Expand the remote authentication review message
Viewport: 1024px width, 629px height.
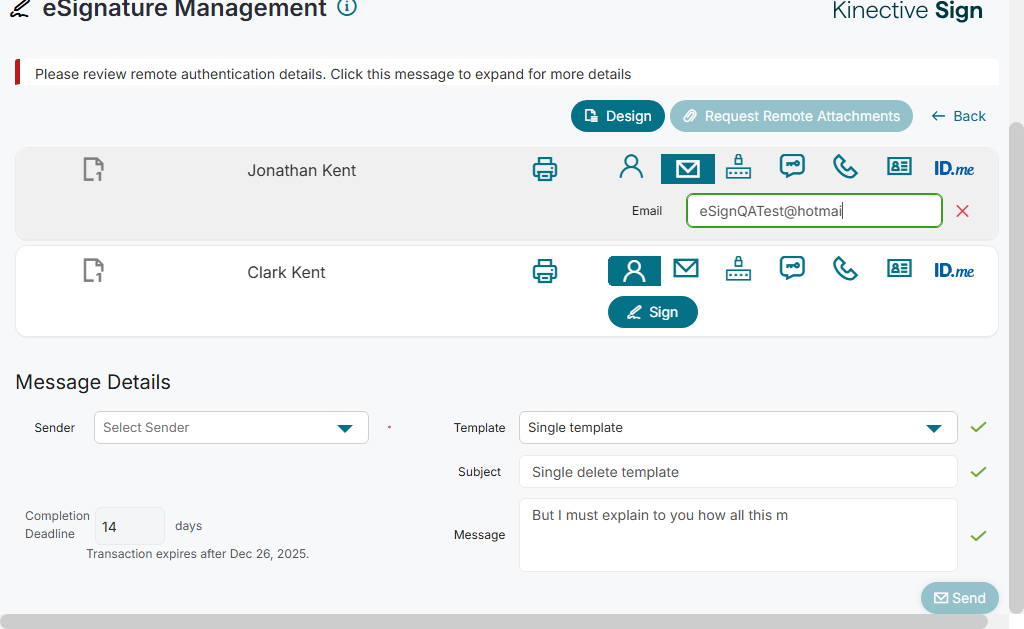tap(333, 74)
